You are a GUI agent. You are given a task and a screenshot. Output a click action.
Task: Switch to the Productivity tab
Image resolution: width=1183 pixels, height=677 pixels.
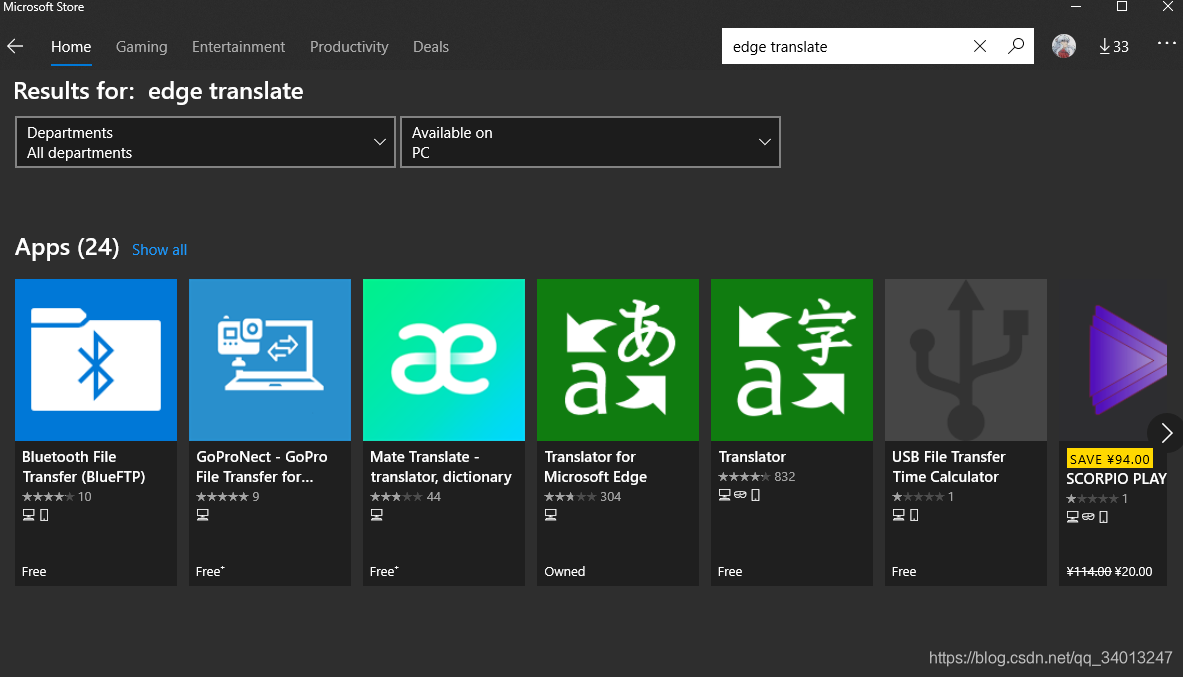(349, 47)
